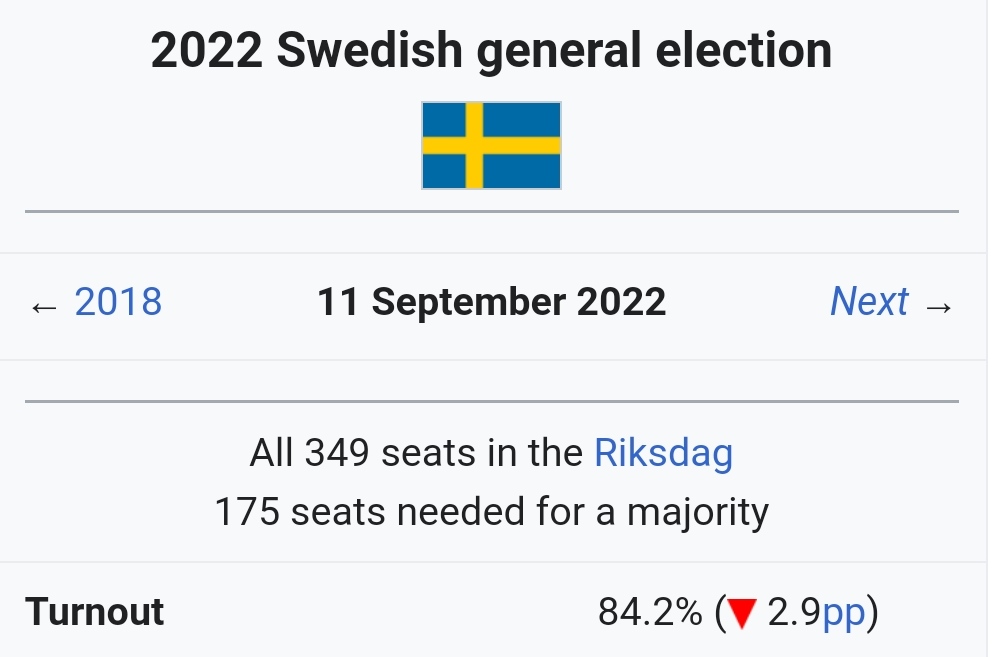The height and width of the screenshot is (657, 999).
Task: Open the Riksdag link
Action: pyautogui.click(x=663, y=454)
